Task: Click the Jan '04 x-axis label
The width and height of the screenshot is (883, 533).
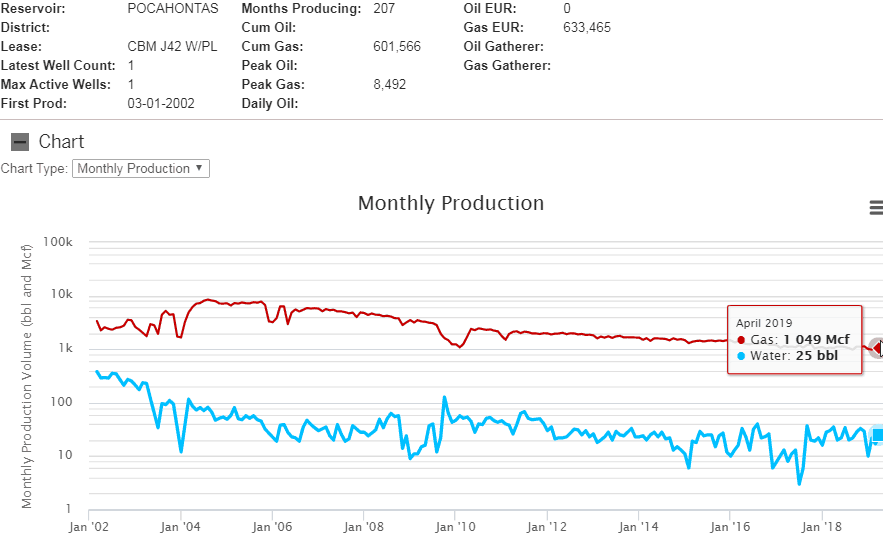Action: click(x=179, y=525)
